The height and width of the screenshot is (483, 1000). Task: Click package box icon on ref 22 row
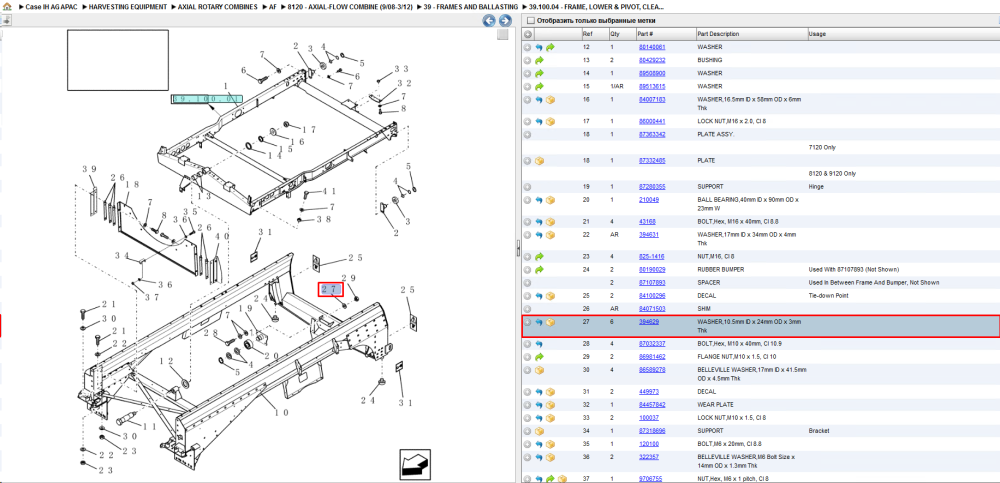click(x=550, y=235)
